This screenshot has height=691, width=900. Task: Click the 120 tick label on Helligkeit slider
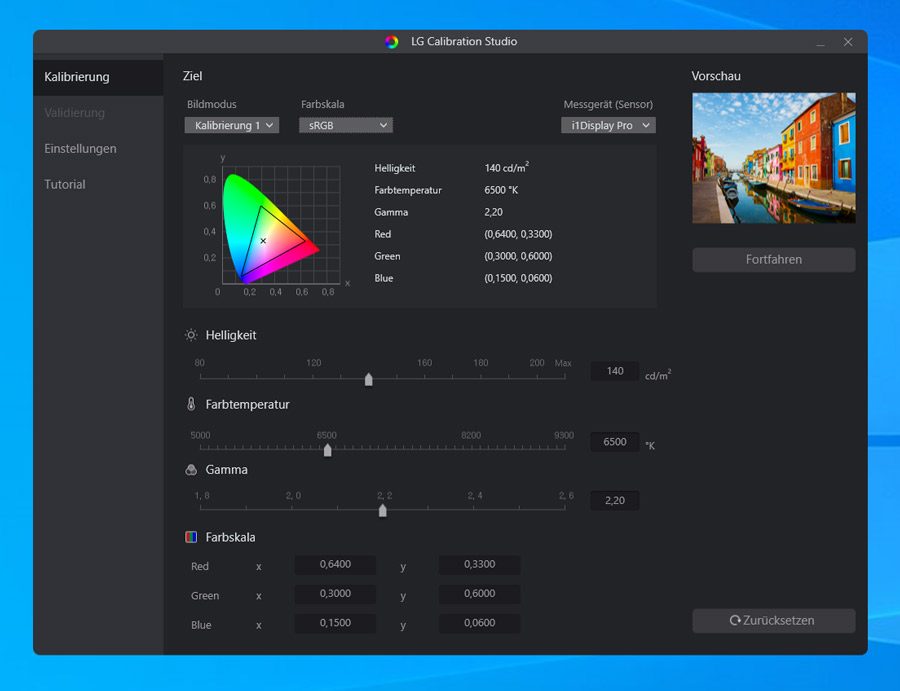pos(313,363)
